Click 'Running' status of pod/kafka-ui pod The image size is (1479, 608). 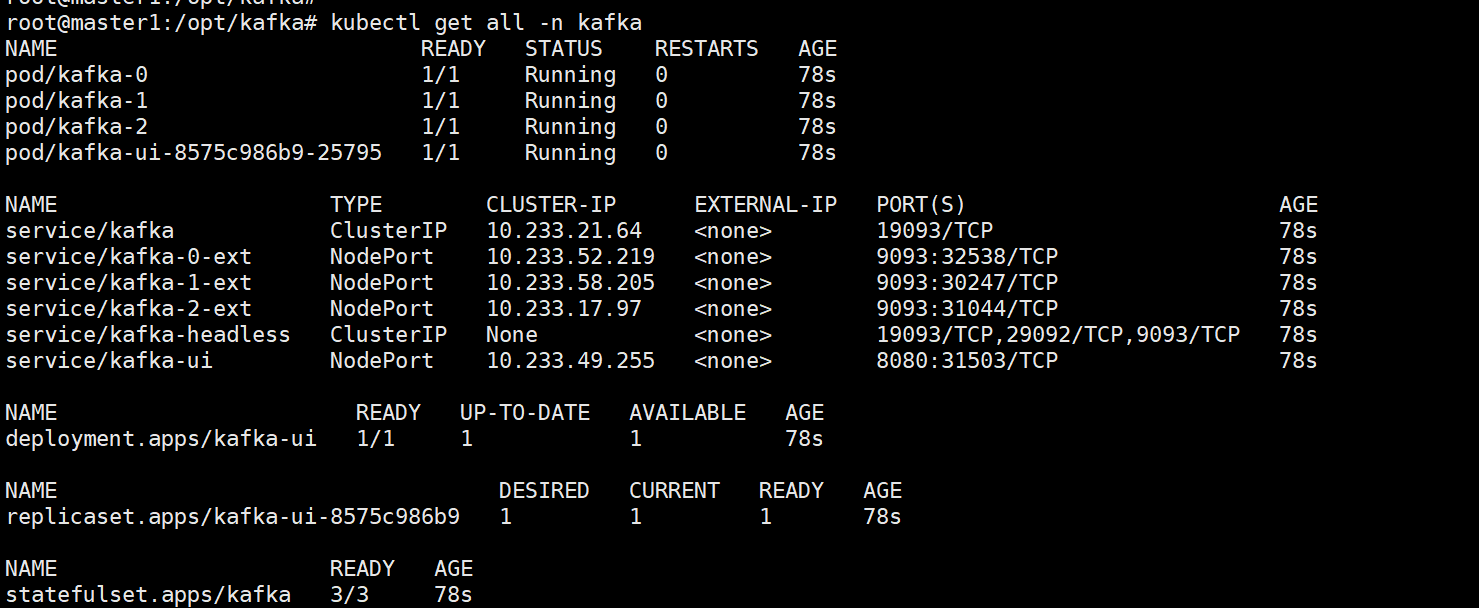pos(571,153)
